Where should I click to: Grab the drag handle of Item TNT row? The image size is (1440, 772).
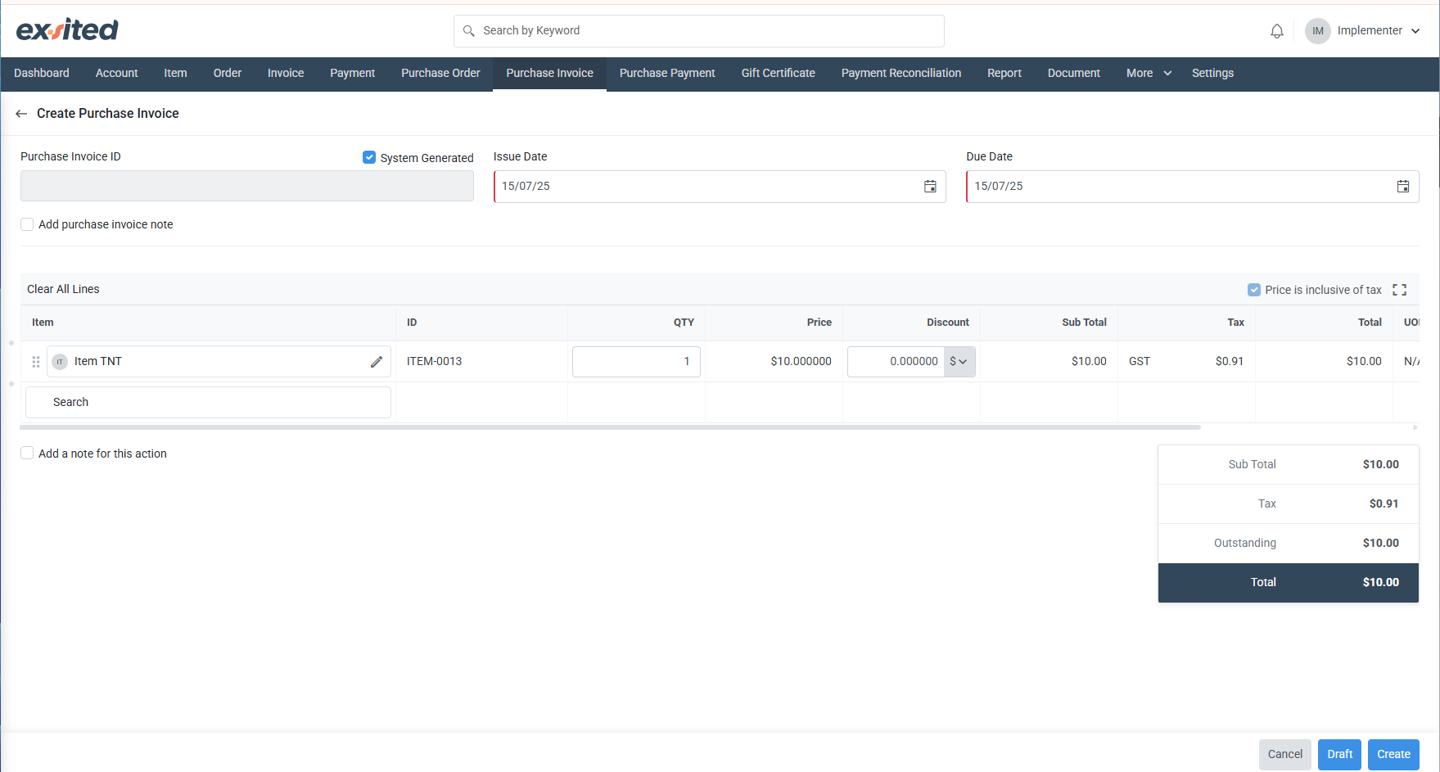point(36,362)
